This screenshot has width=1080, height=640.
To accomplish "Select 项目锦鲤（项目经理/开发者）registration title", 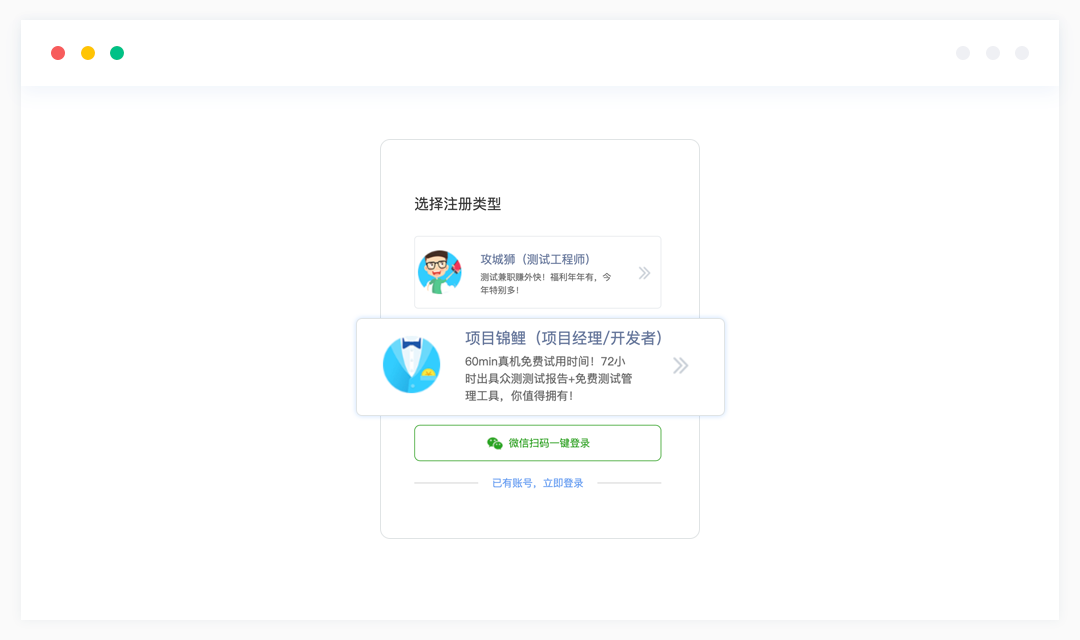I will click(x=564, y=338).
